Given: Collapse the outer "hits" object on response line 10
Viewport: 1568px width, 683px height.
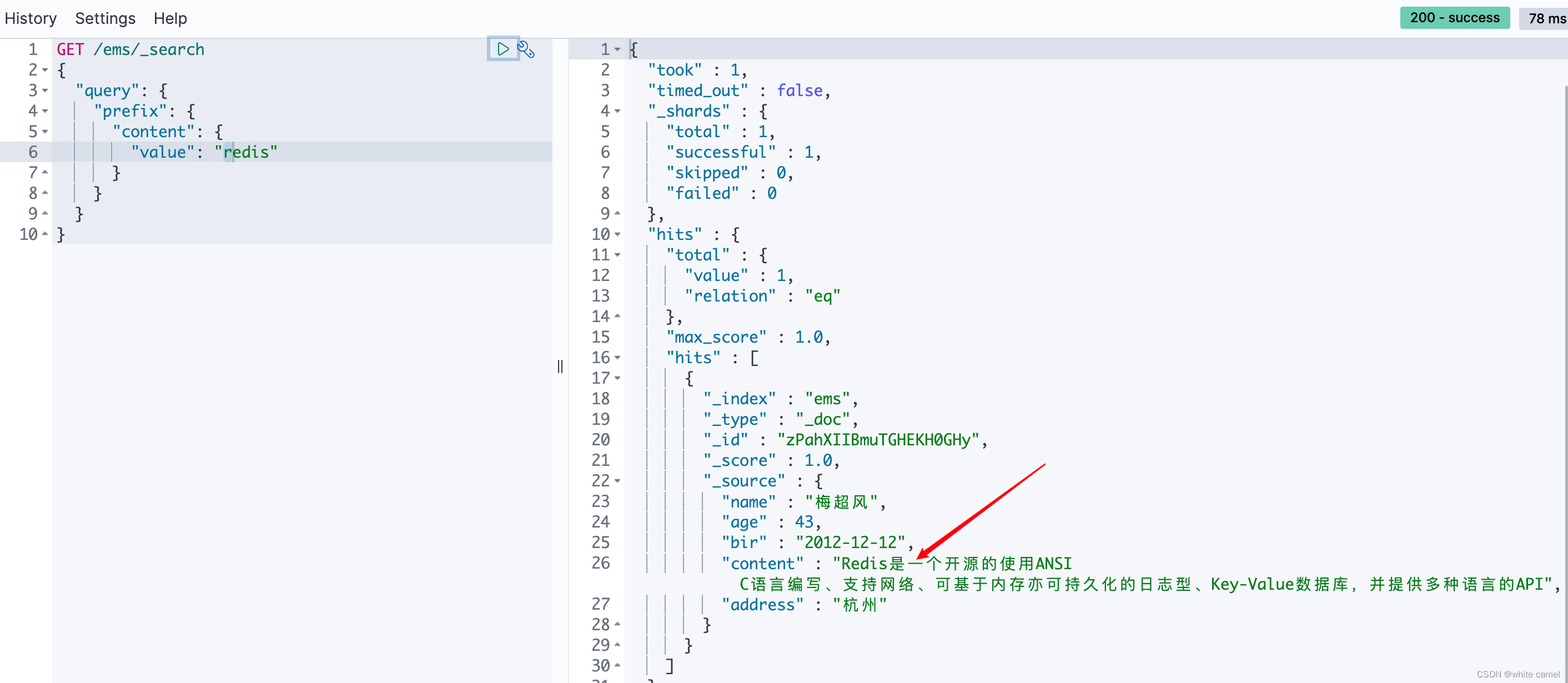Looking at the screenshot, I should pos(617,234).
